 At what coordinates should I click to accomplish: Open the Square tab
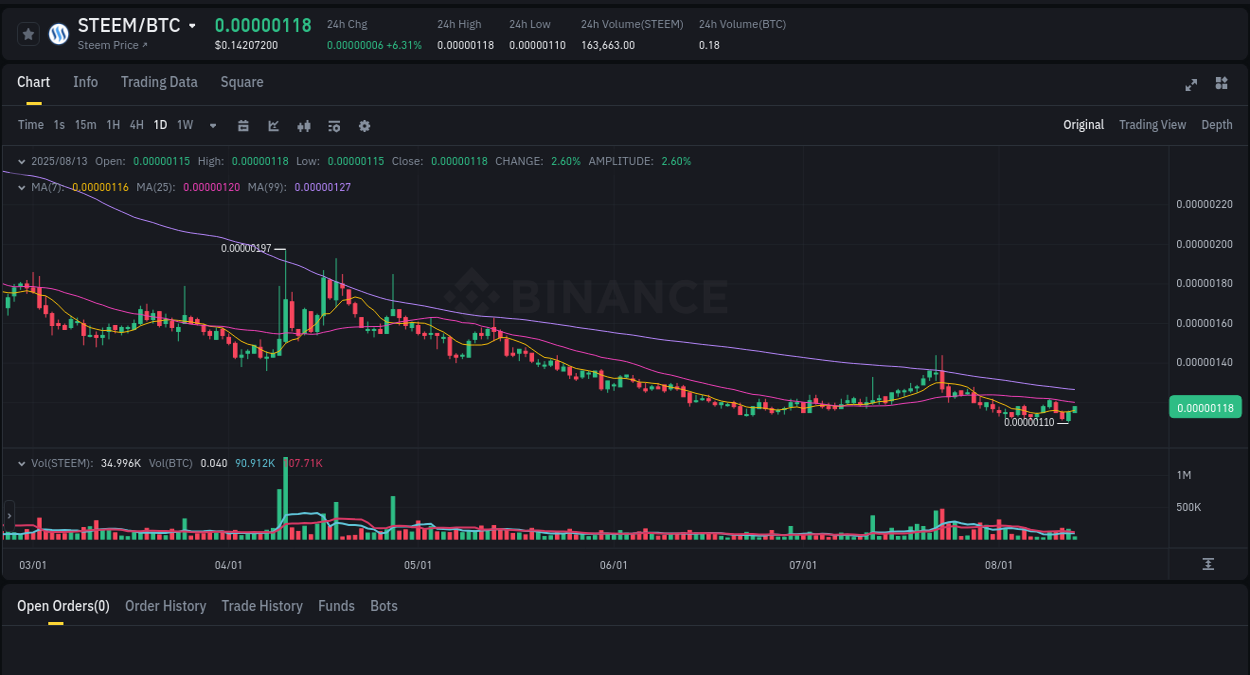(x=242, y=82)
